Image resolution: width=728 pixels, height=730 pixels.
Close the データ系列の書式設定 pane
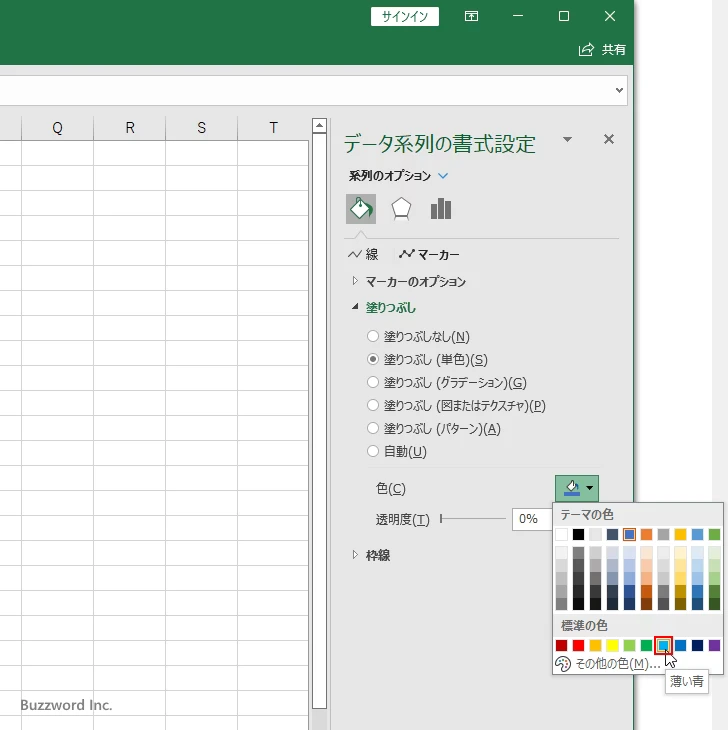608,139
